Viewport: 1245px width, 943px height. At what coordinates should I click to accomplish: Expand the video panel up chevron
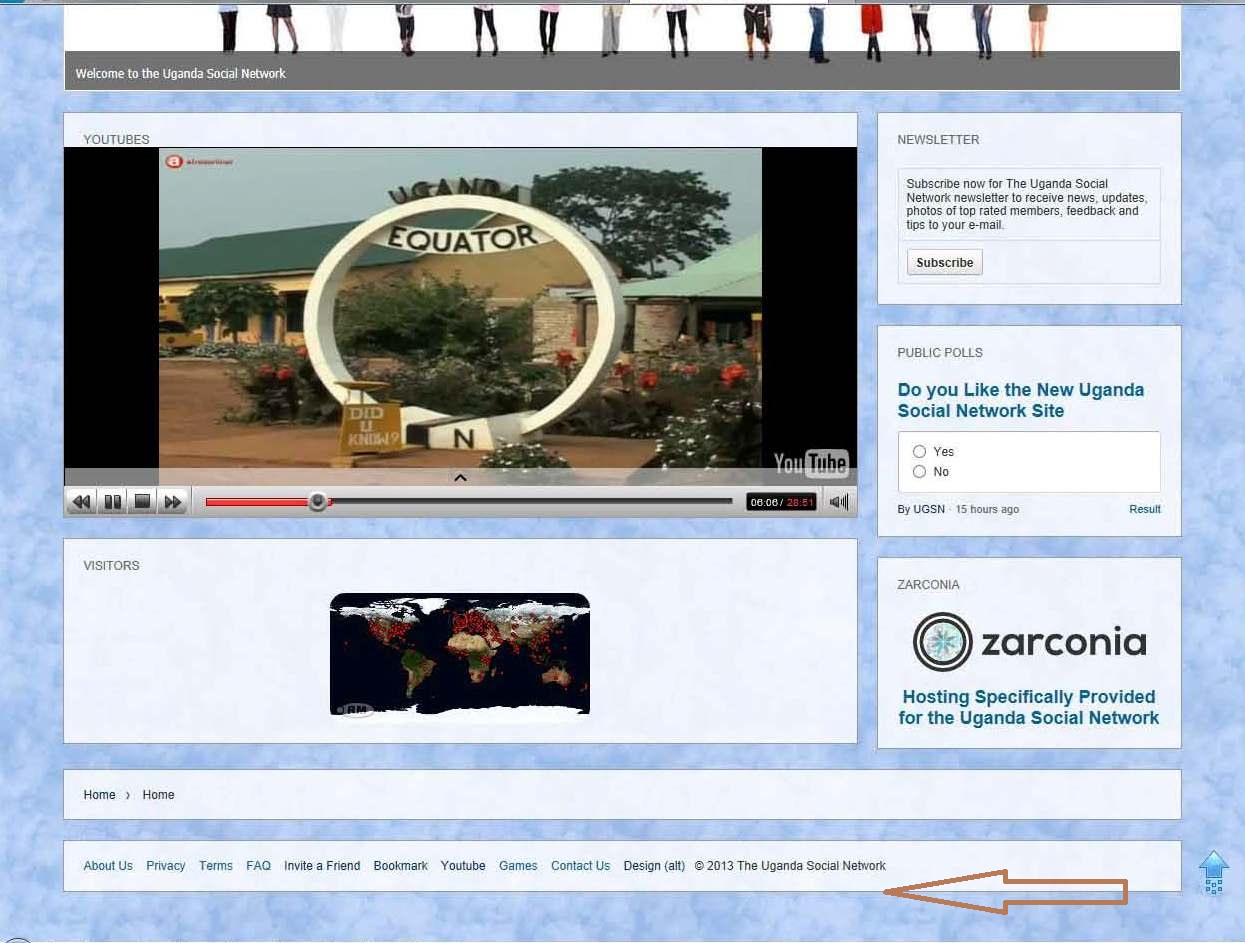tap(460, 478)
